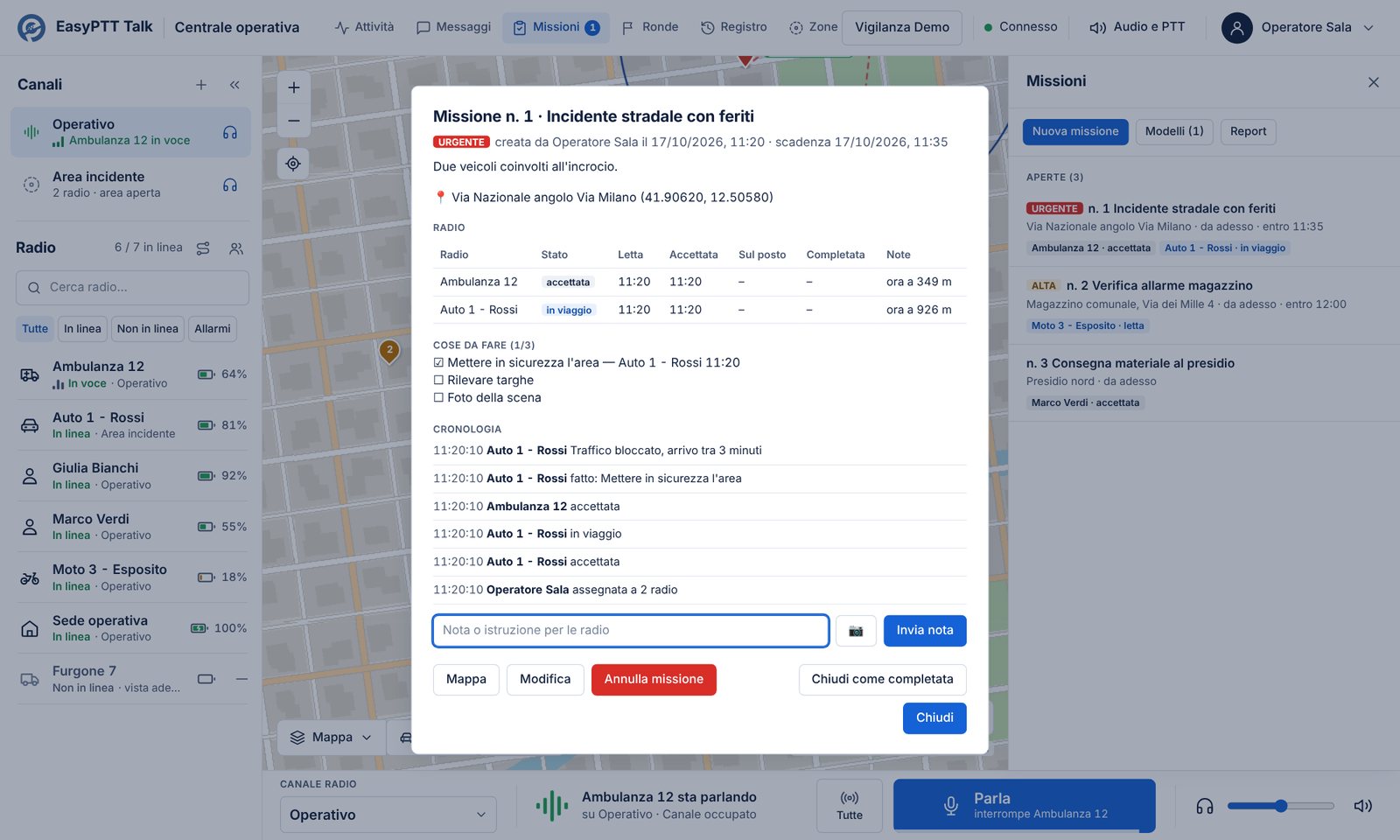Filter radios by In linea
1400x840 pixels.
tap(82, 329)
